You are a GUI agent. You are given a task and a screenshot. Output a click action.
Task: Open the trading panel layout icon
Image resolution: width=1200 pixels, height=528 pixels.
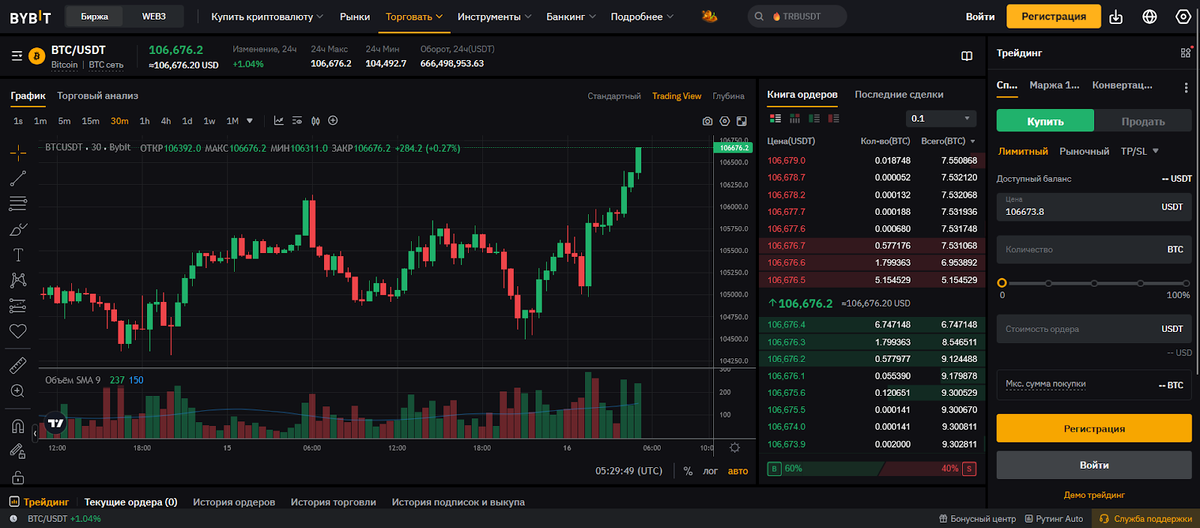pos(1185,53)
